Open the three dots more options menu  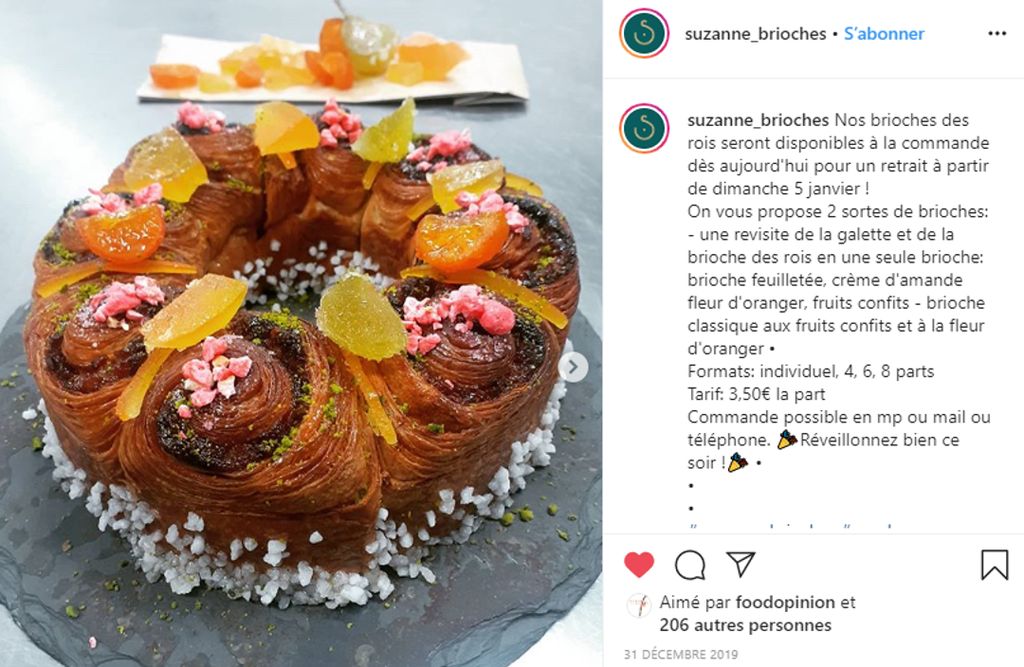[997, 34]
